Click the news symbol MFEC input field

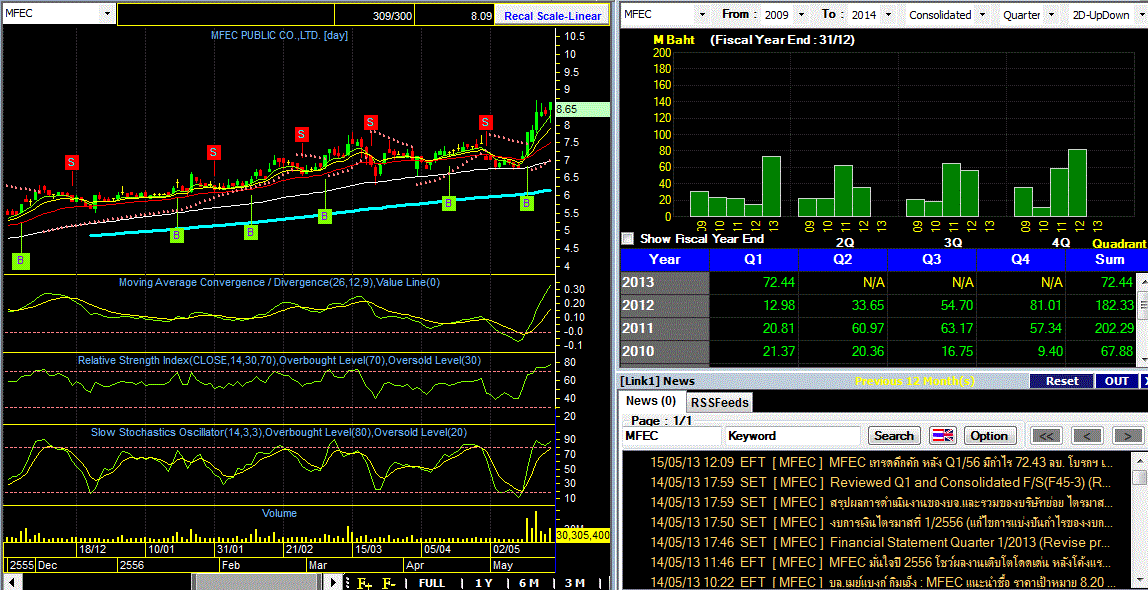[672, 436]
